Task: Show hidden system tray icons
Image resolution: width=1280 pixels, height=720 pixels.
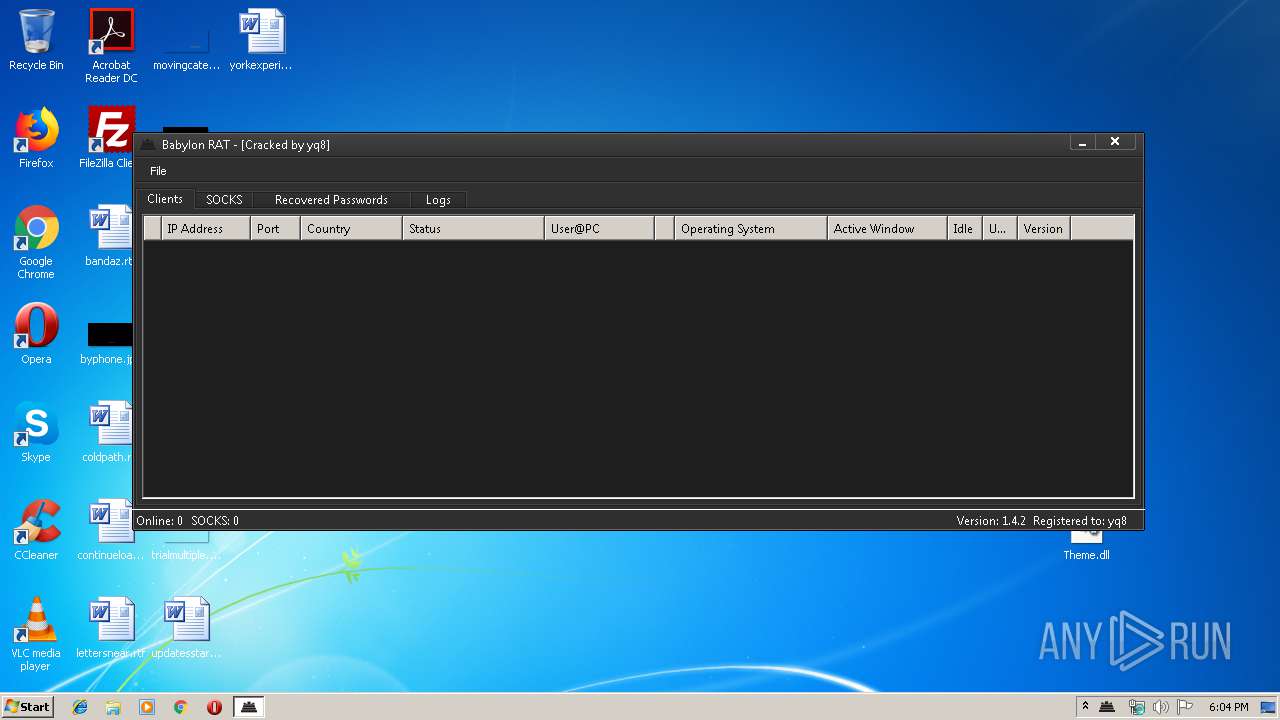Action: click(x=1085, y=707)
